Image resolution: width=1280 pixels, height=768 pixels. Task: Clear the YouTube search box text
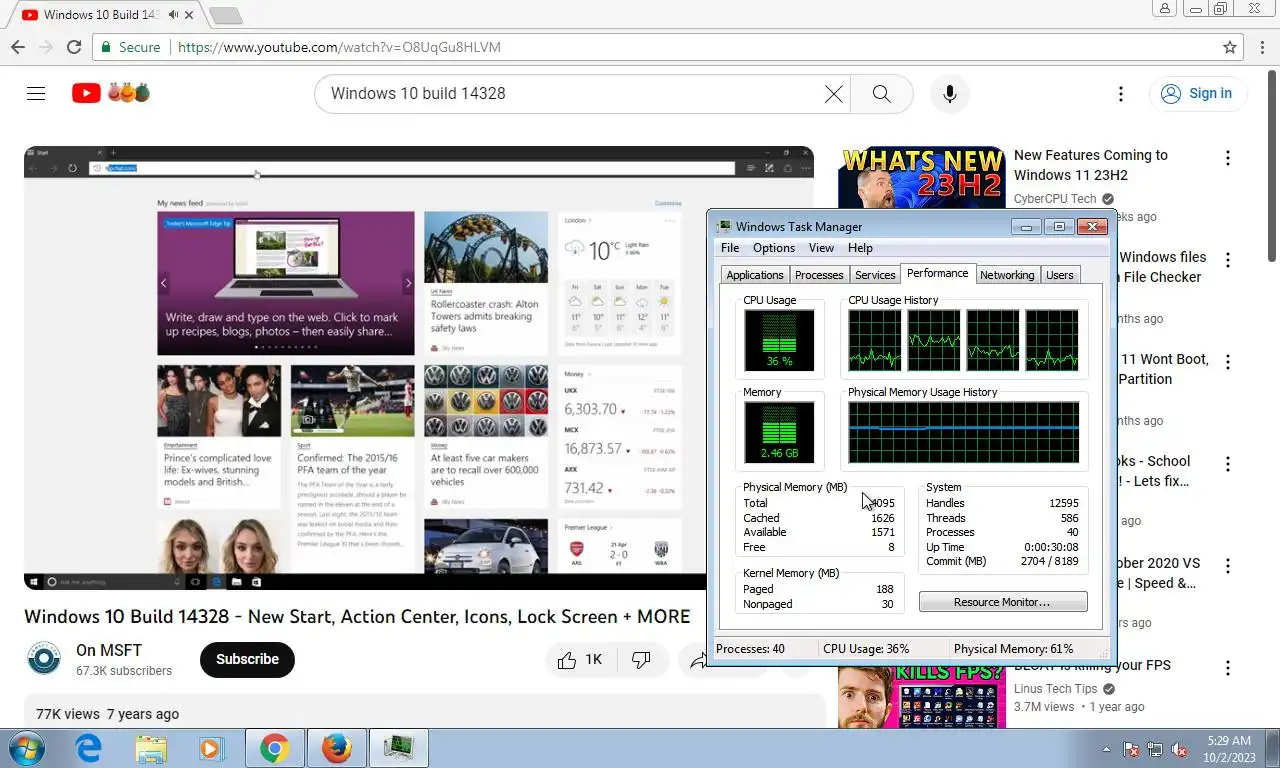pos(833,93)
